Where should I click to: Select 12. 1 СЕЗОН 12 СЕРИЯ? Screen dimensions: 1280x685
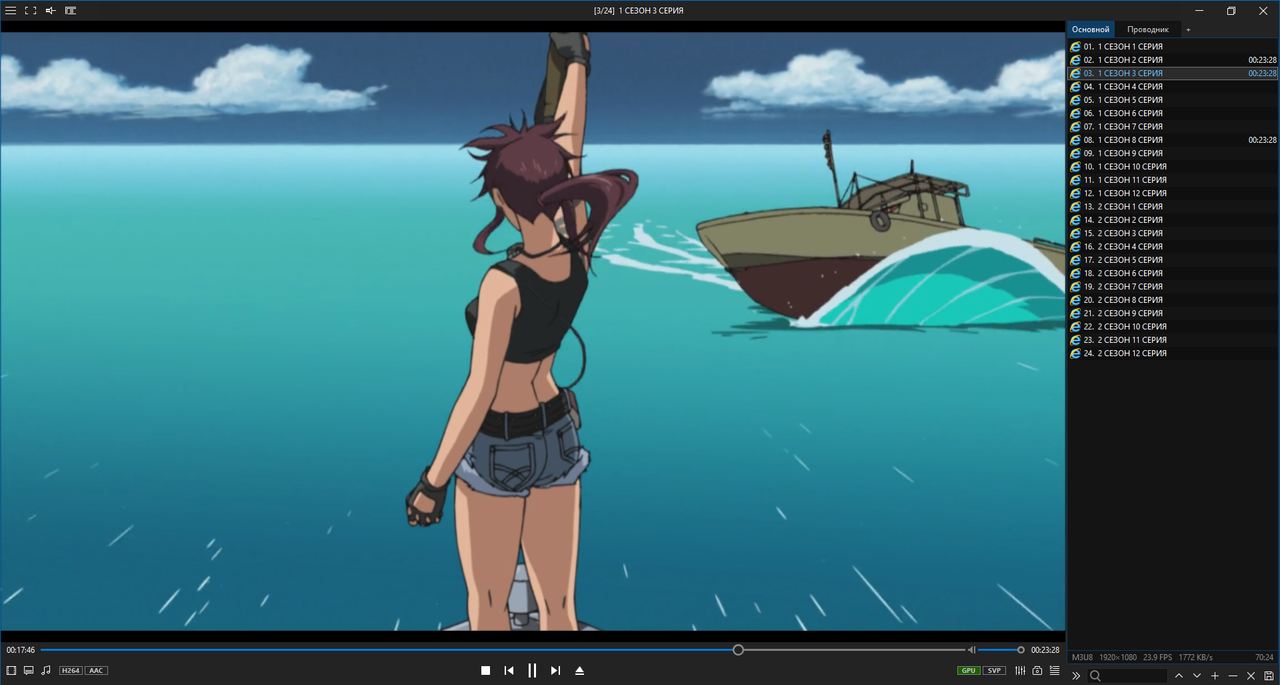pos(1173,193)
